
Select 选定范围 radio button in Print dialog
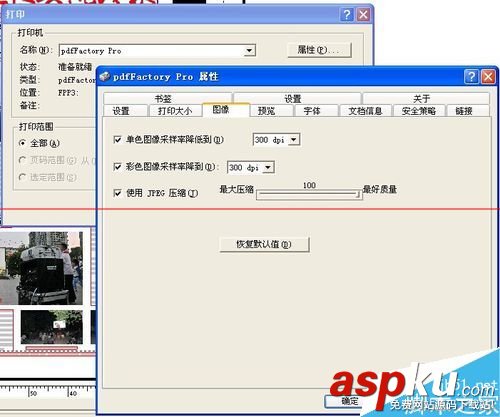22,177
